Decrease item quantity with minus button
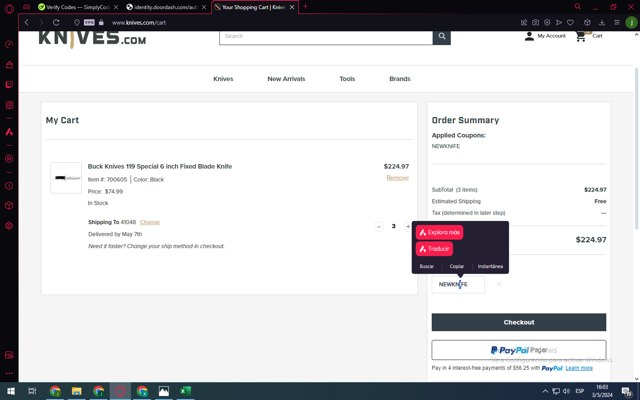640x400 pixels. [379, 226]
